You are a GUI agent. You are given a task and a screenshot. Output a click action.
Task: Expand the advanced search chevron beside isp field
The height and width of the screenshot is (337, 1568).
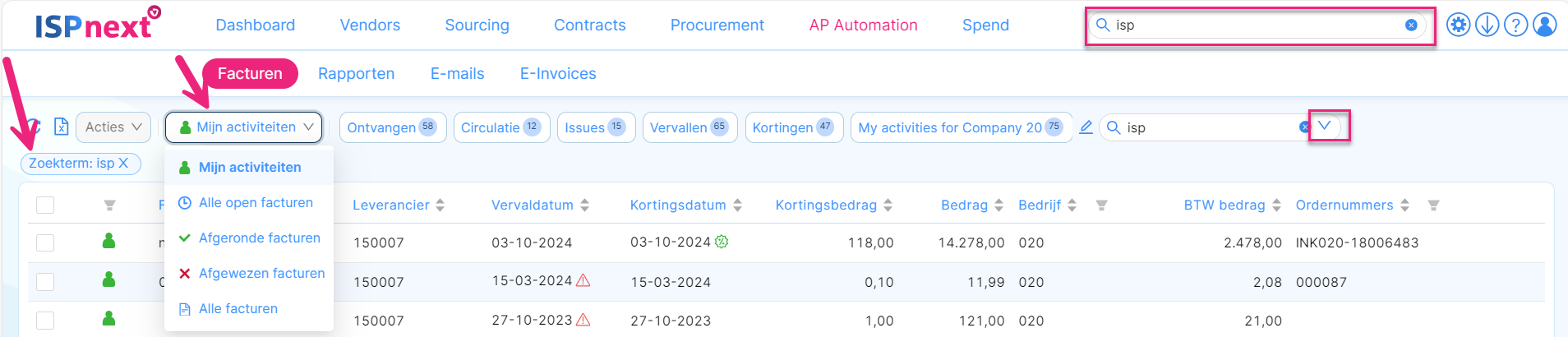1324,126
